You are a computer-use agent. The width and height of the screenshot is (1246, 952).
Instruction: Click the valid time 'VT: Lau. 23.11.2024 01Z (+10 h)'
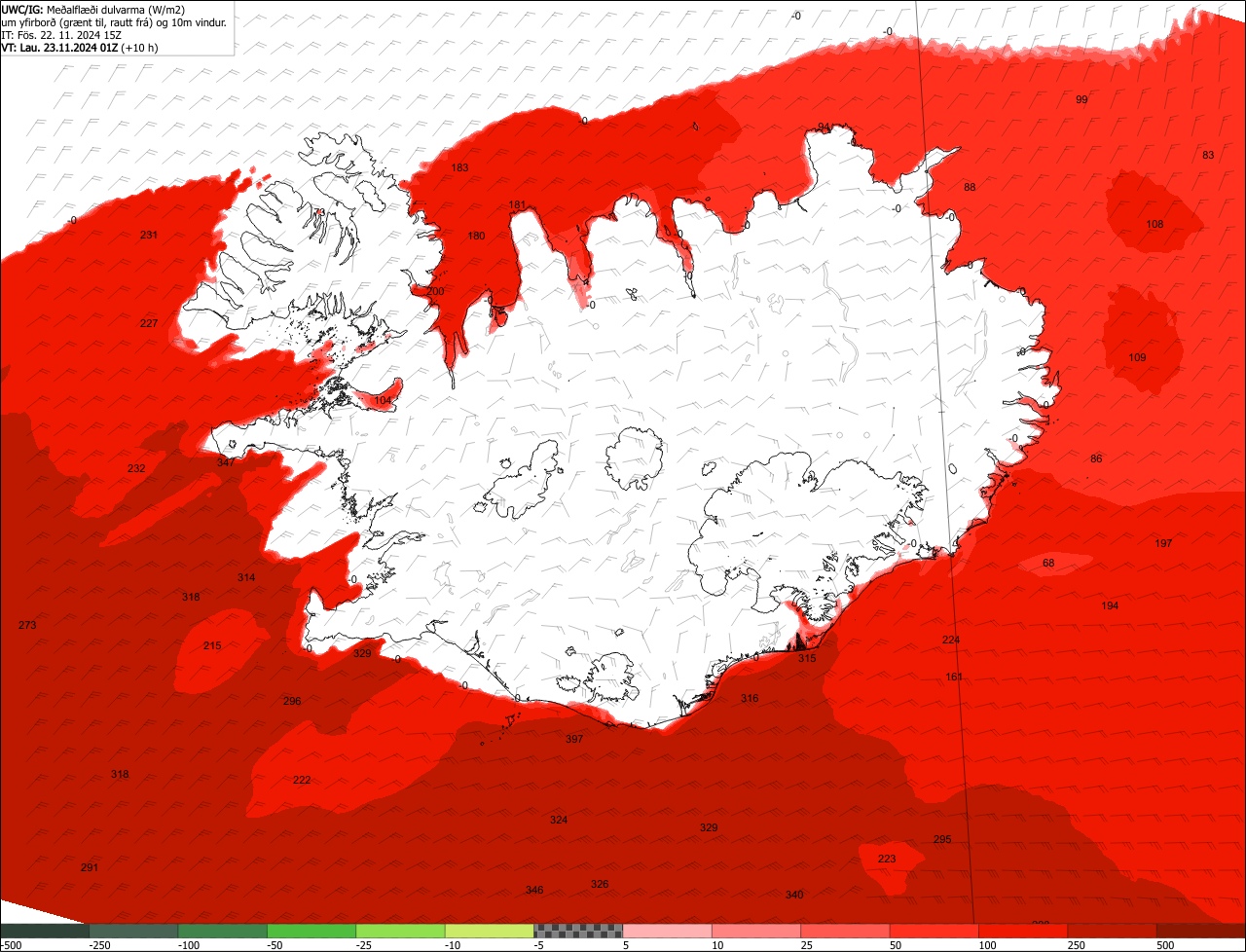pos(80,47)
